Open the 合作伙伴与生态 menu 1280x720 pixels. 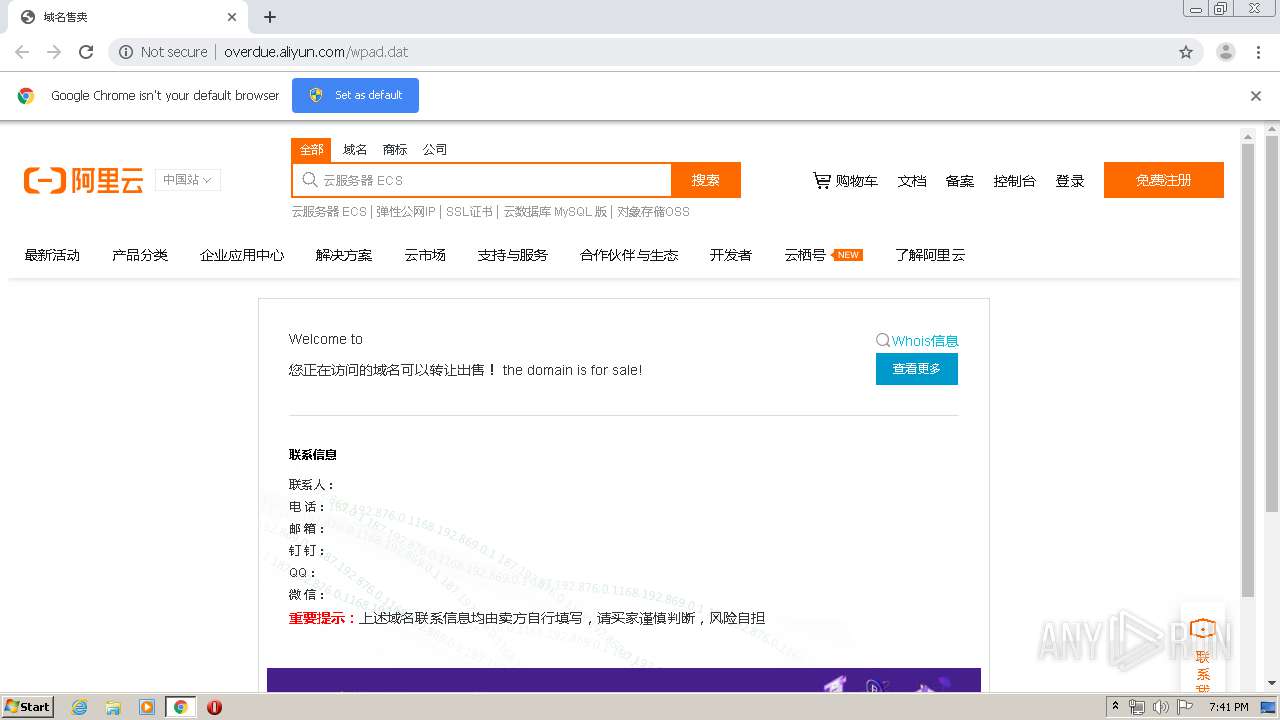click(629, 255)
